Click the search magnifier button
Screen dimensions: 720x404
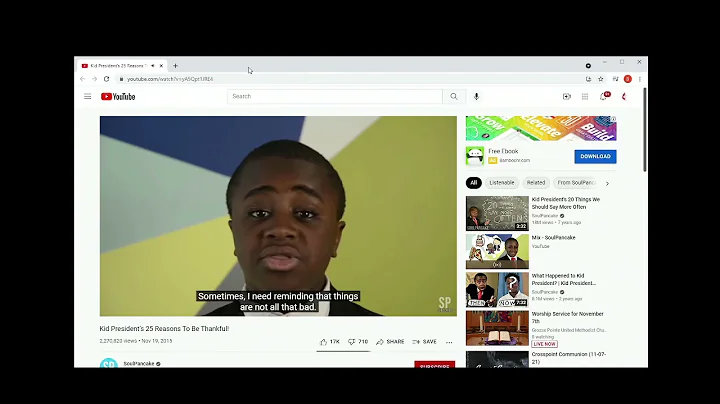[x=454, y=96]
